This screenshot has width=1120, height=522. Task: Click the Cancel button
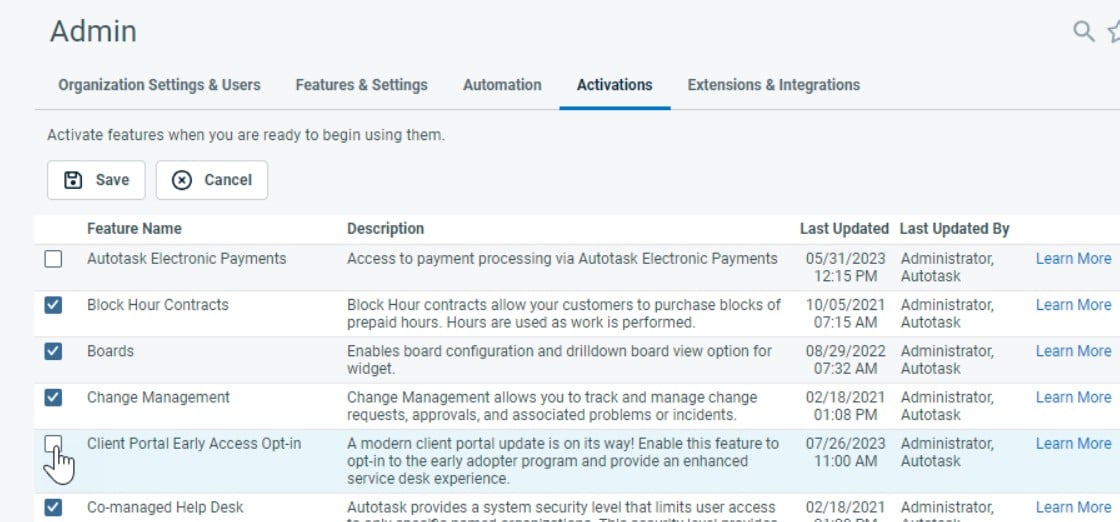pyautogui.click(x=211, y=180)
